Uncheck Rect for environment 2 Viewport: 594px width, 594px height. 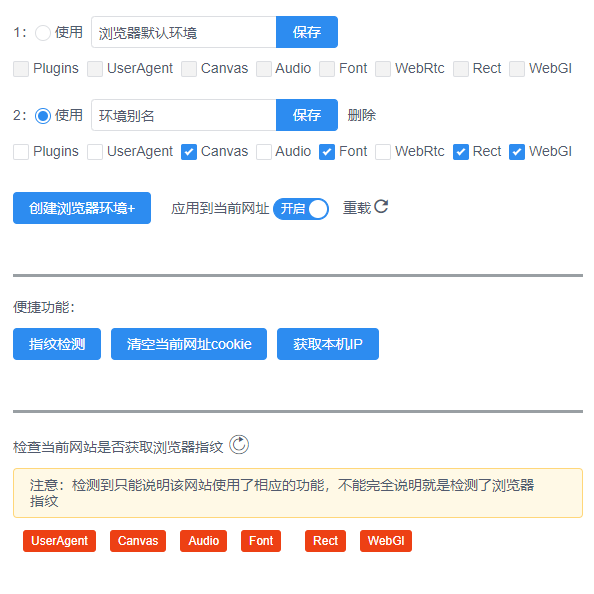pyautogui.click(x=461, y=152)
